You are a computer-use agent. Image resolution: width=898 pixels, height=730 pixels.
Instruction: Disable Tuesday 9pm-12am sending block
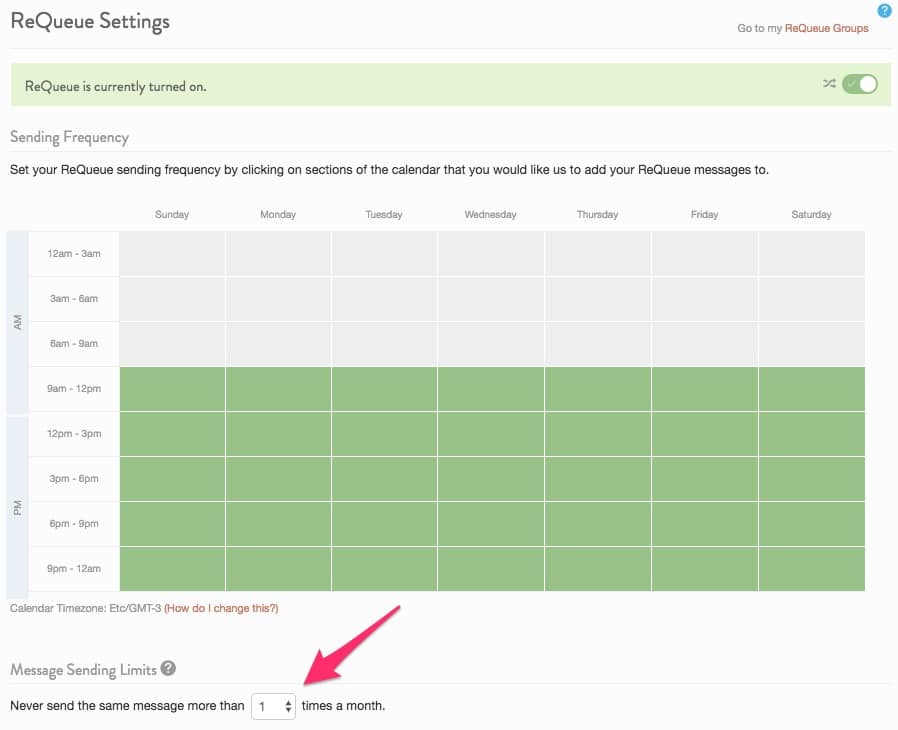(x=384, y=568)
